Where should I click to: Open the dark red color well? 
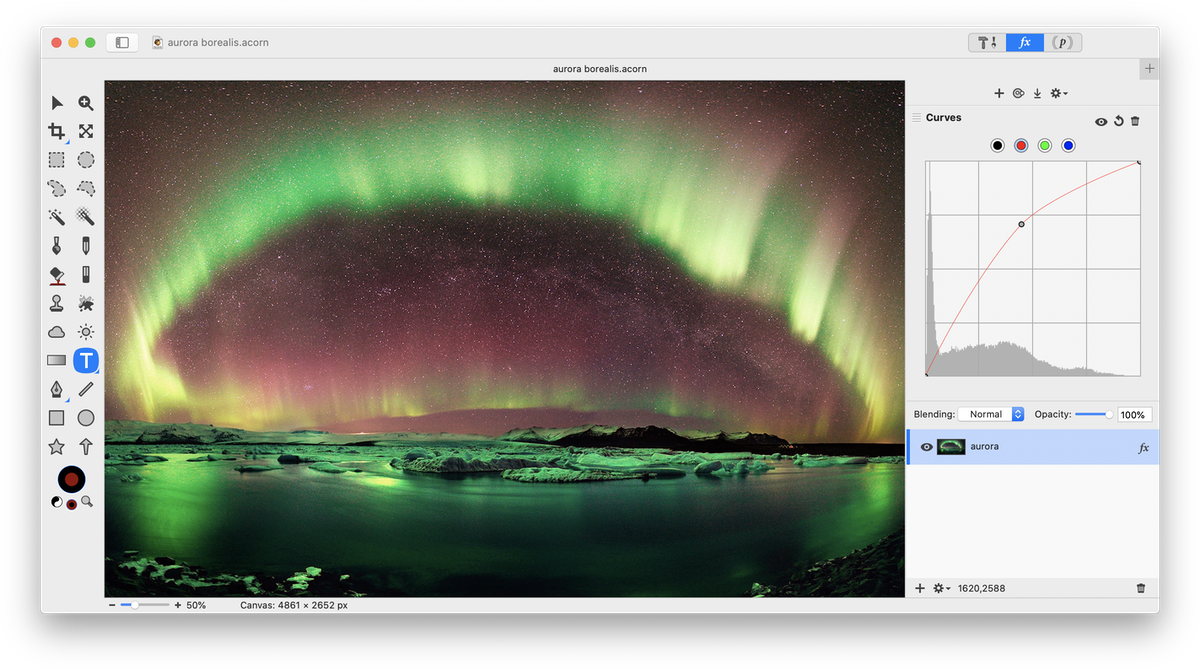pos(71,479)
